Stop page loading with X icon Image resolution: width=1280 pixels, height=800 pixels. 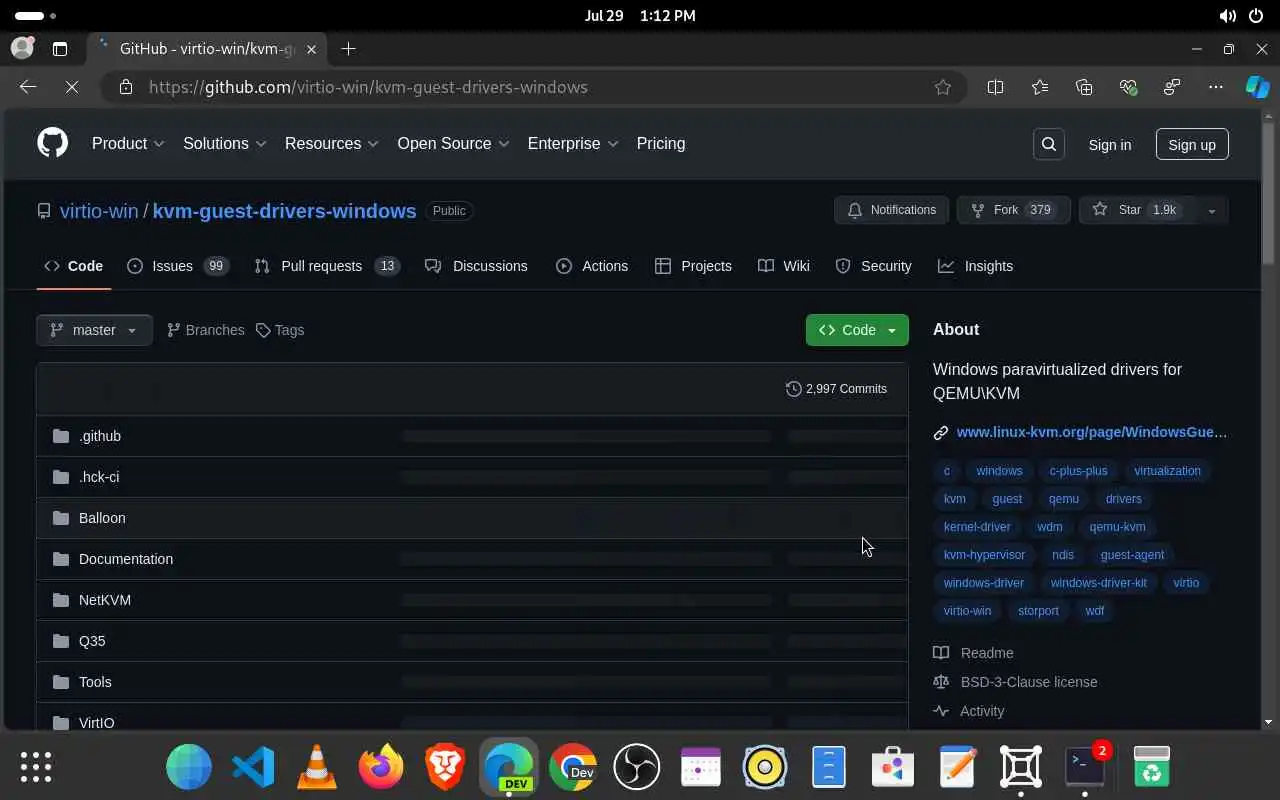coord(72,87)
